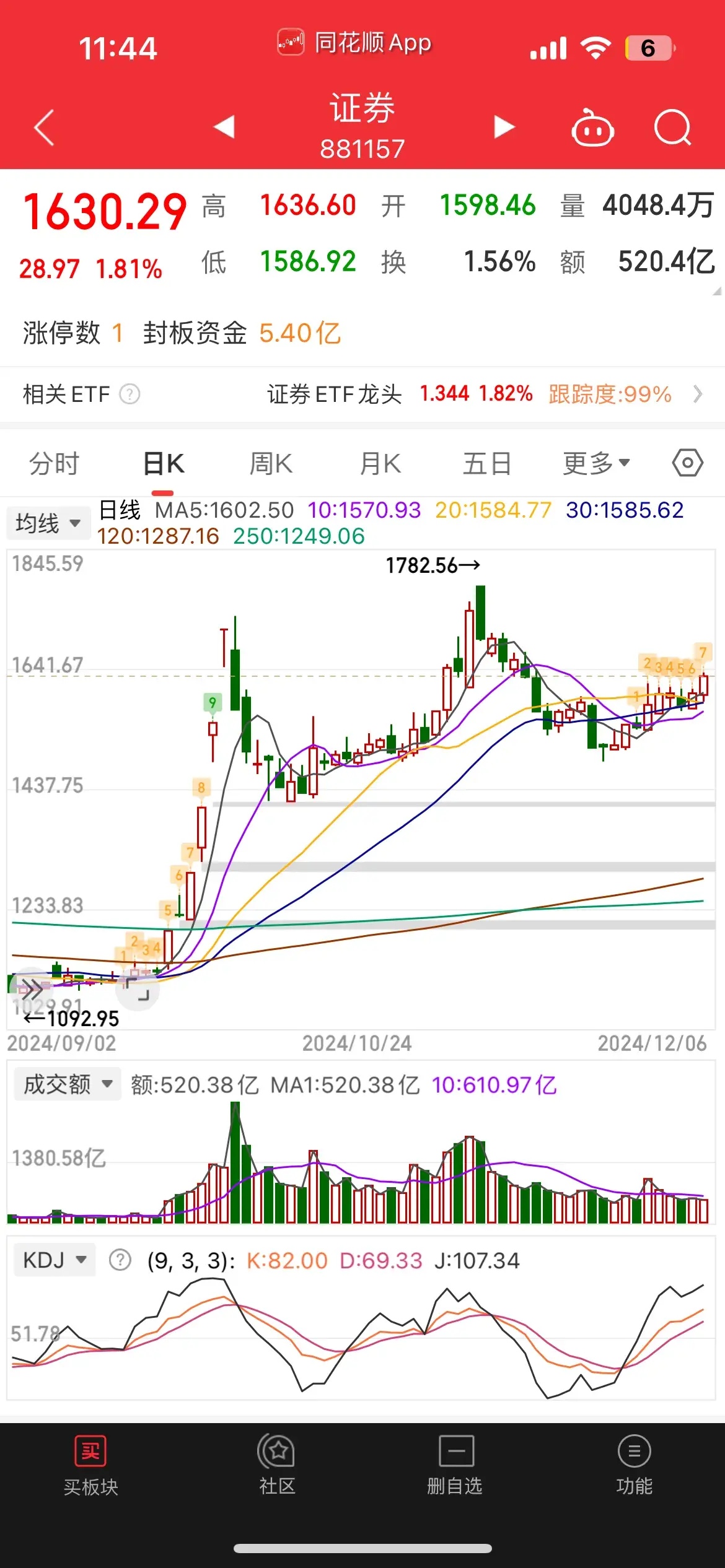Tap 额:520.38亿 volume reading
This screenshot has height=1568, width=725.
click(x=195, y=1085)
